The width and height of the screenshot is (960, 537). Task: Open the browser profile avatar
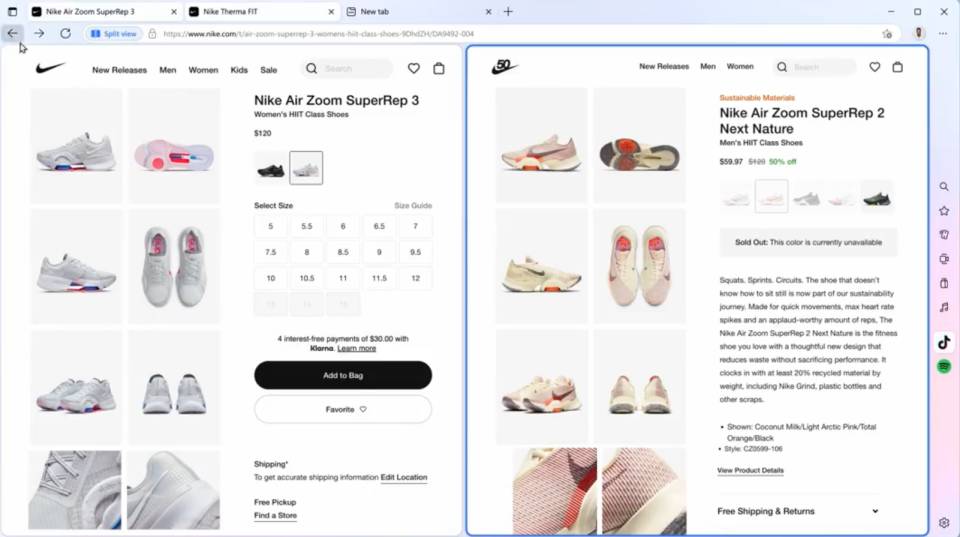918,34
